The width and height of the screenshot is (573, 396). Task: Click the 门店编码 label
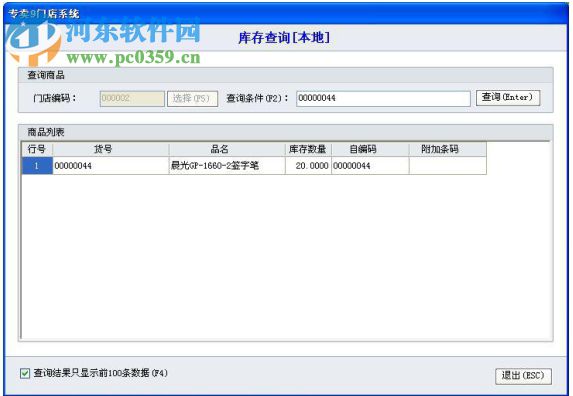pos(55,98)
